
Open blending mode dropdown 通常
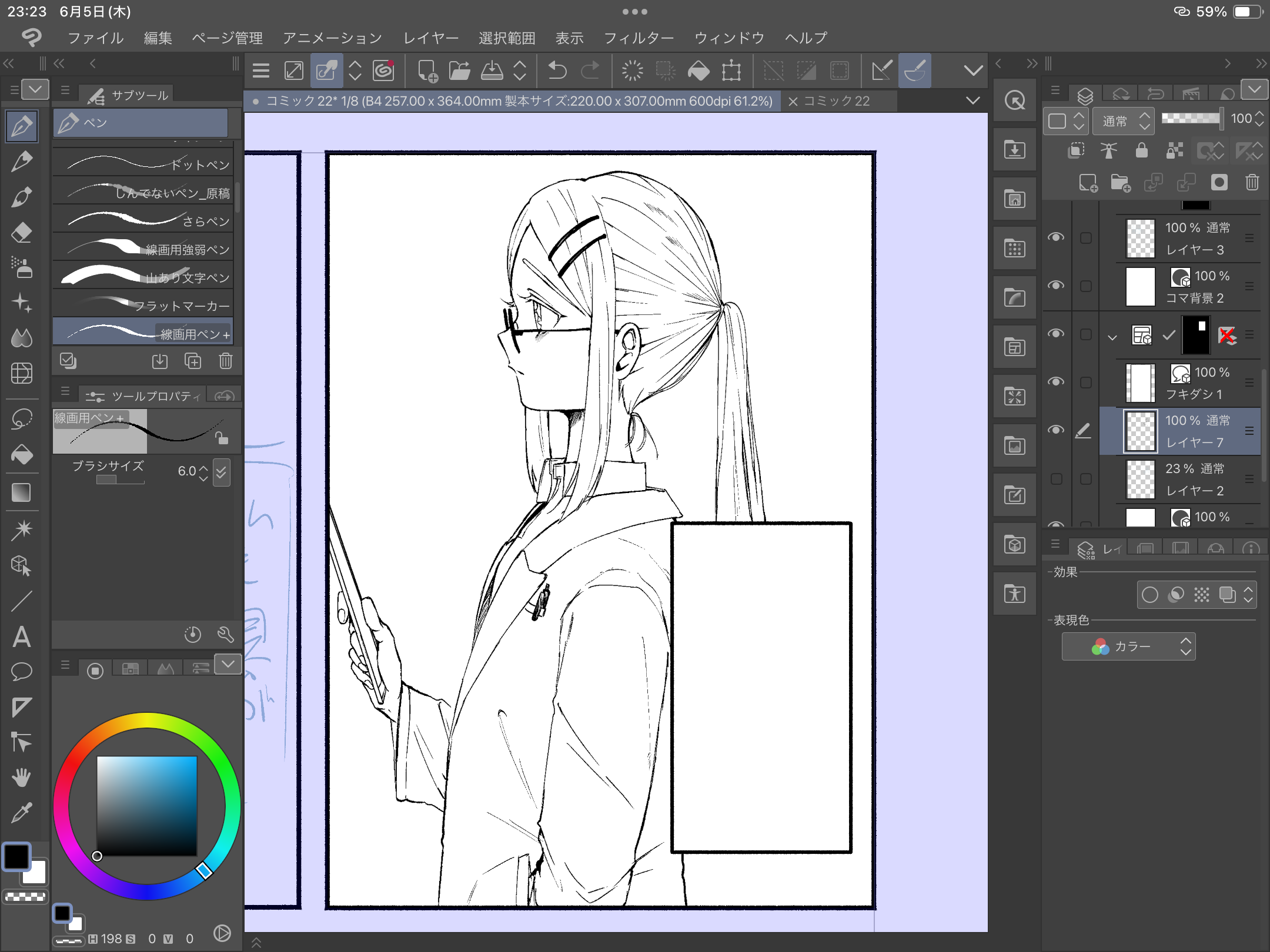point(1124,121)
